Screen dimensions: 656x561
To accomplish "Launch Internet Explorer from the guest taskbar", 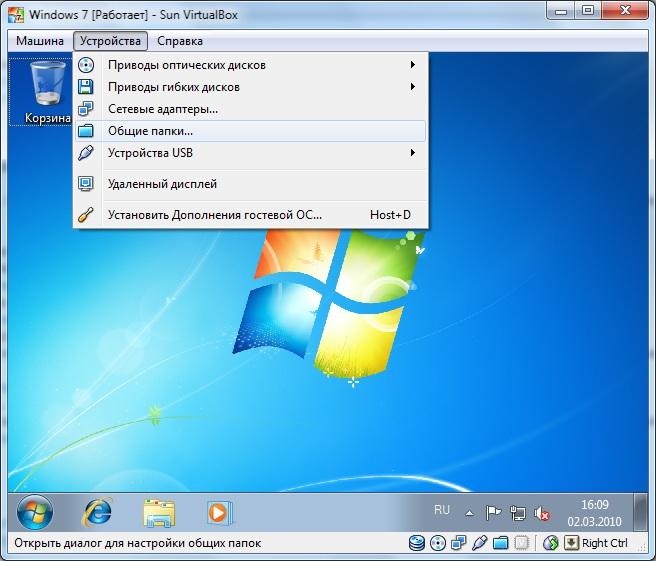I will (x=97, y=512).
